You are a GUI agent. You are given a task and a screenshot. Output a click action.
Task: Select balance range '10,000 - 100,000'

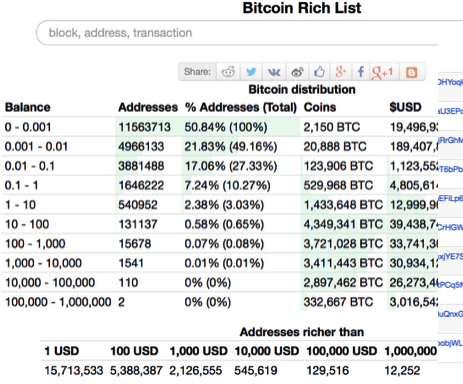tap(50, 282)
